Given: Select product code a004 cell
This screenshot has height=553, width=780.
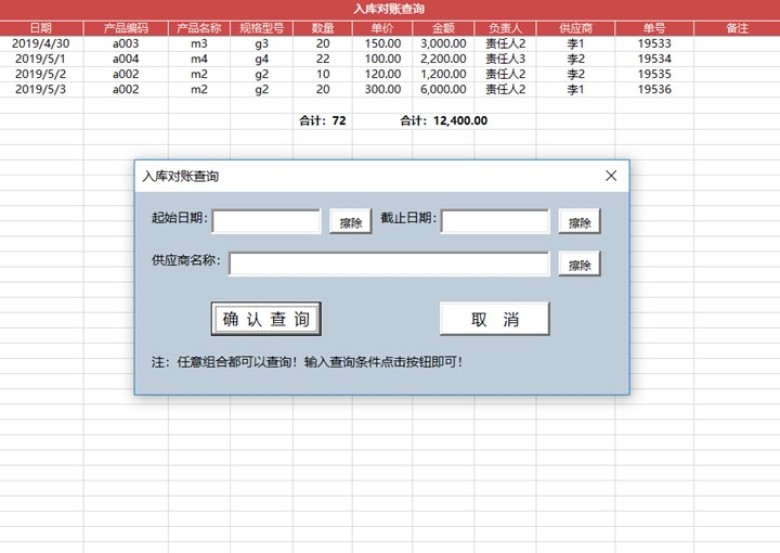Looking at the screenshot, I should point(126,59).
